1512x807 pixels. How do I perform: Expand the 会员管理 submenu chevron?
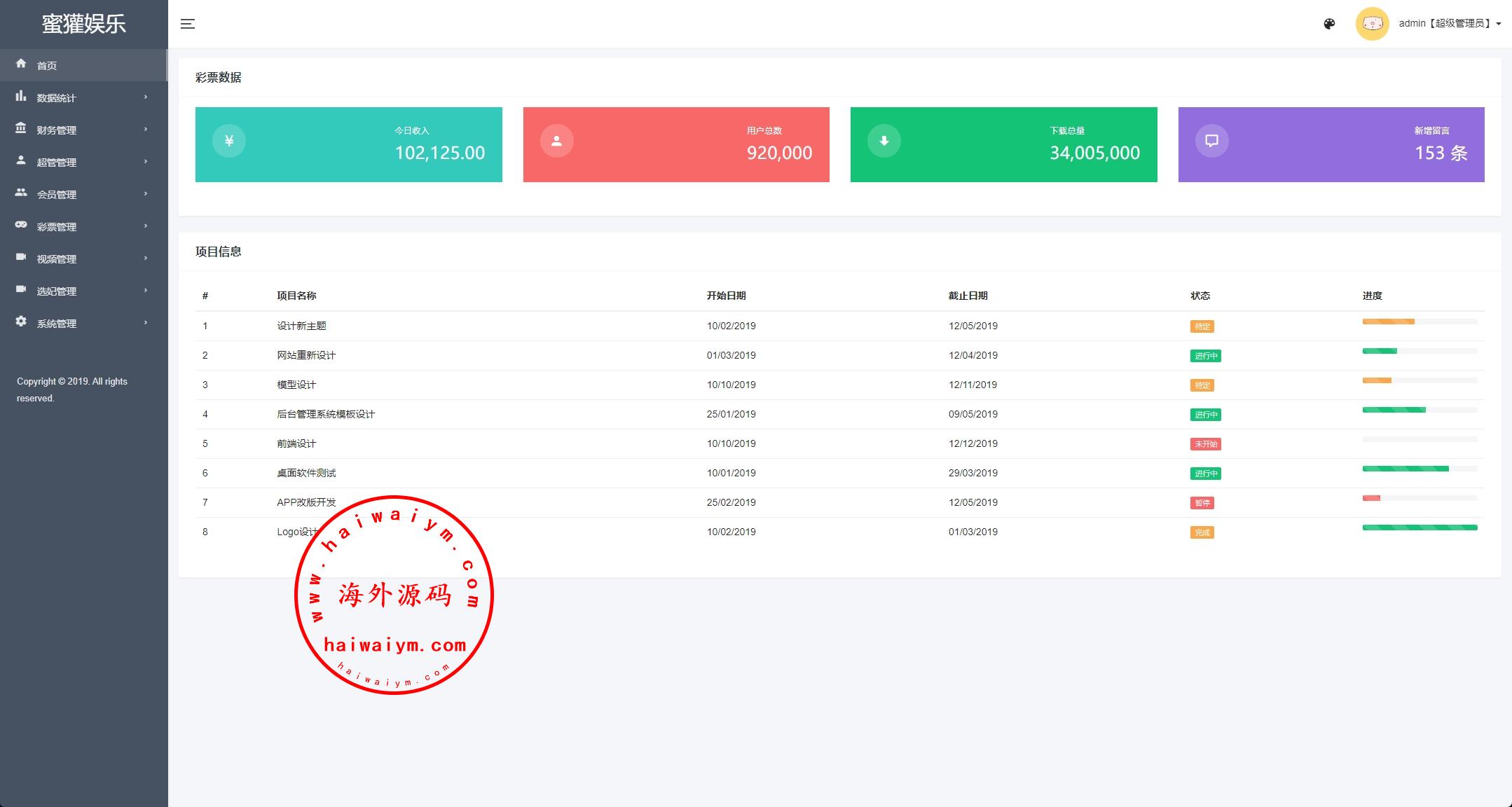click(146, 194)
